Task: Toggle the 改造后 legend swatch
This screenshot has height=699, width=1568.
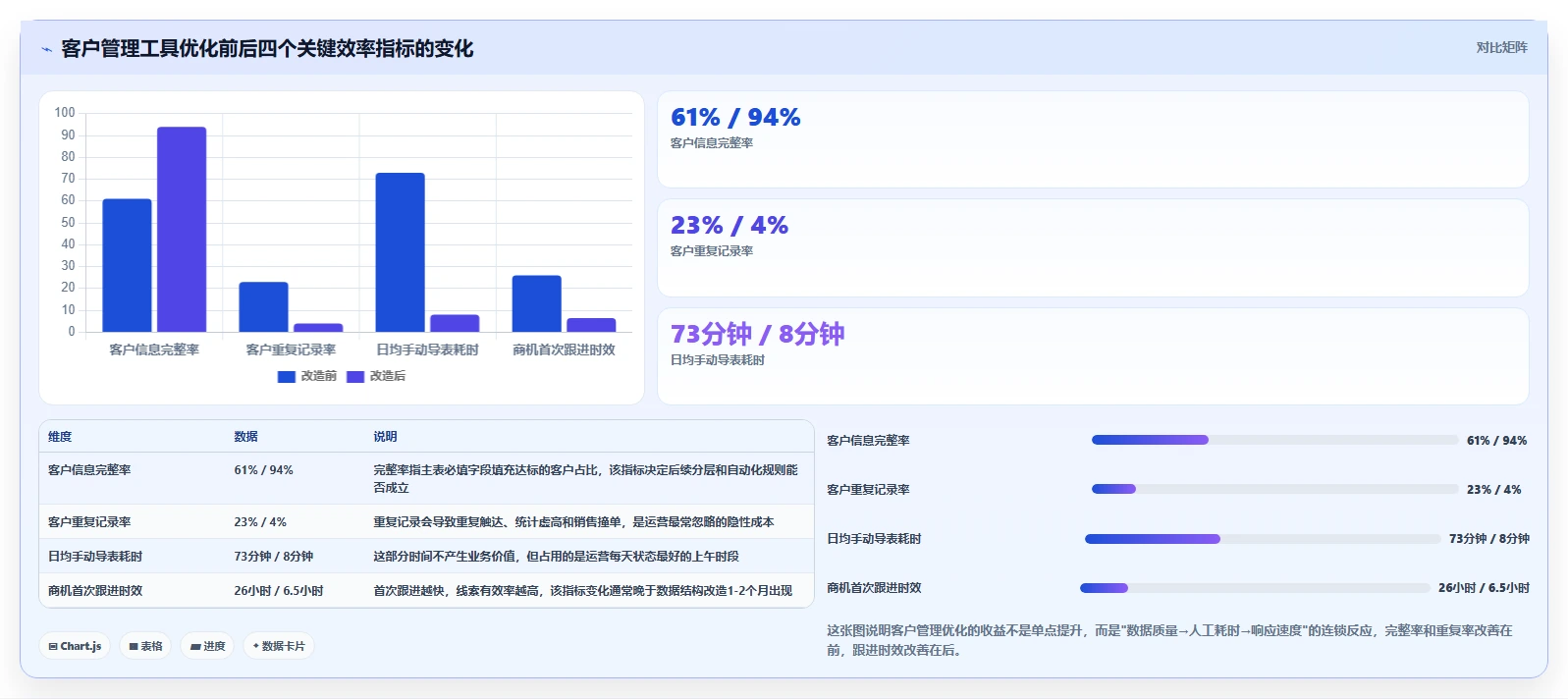Action: [355, 376]
